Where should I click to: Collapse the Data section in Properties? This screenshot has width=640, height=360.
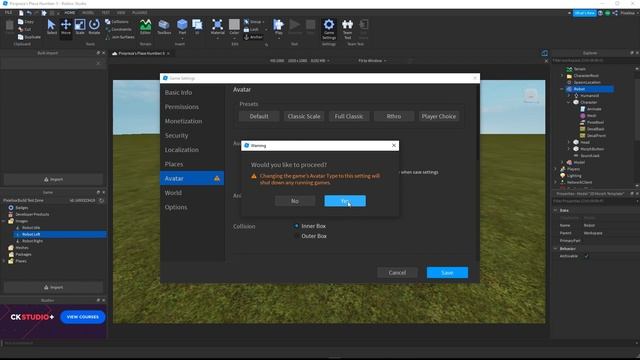(556, 210)
